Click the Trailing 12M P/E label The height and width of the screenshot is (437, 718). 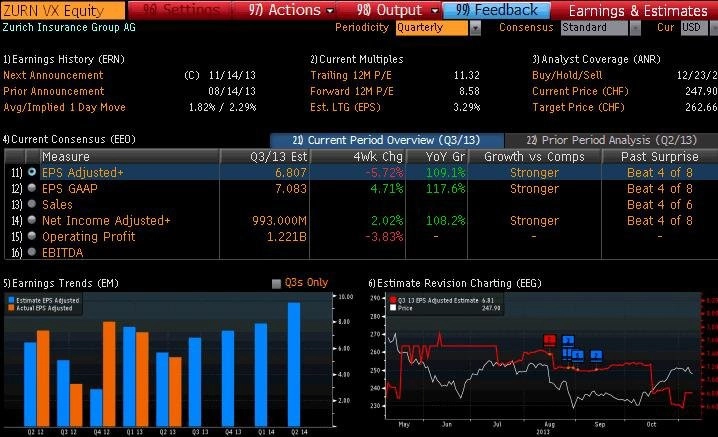pyautogui.click(x=351, y=75)
